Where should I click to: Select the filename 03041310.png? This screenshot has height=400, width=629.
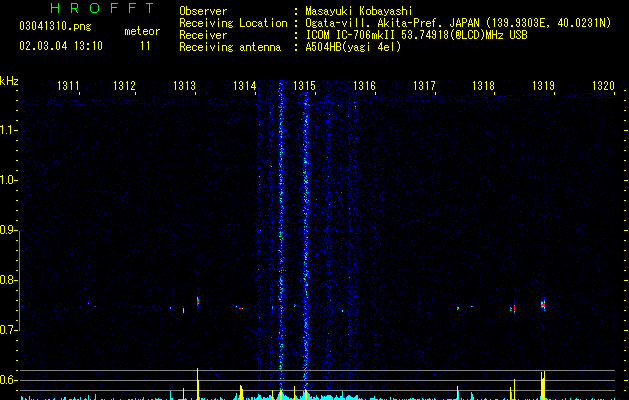pyautogui.click(x=55, y=26)
